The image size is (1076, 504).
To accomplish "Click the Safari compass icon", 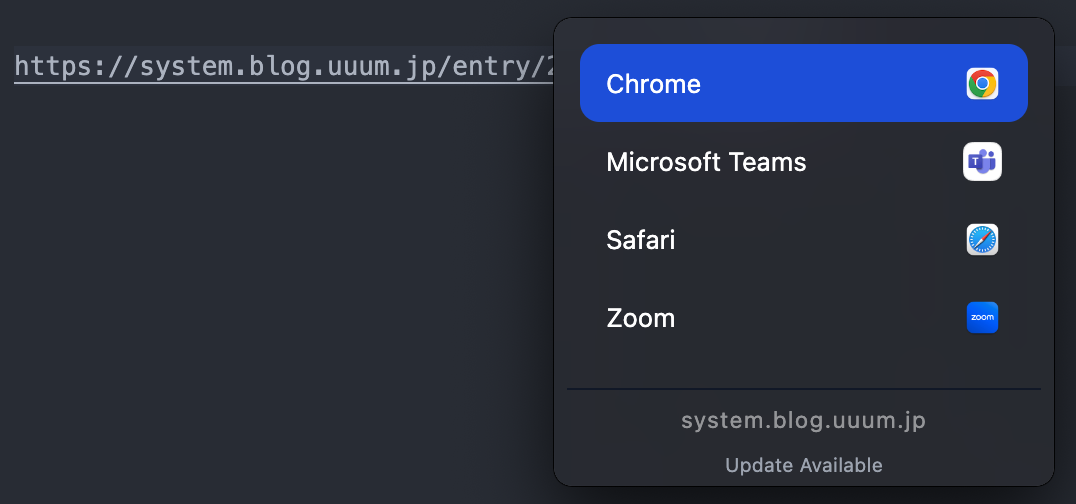I will pyautogui.click(x=982, y=240).
